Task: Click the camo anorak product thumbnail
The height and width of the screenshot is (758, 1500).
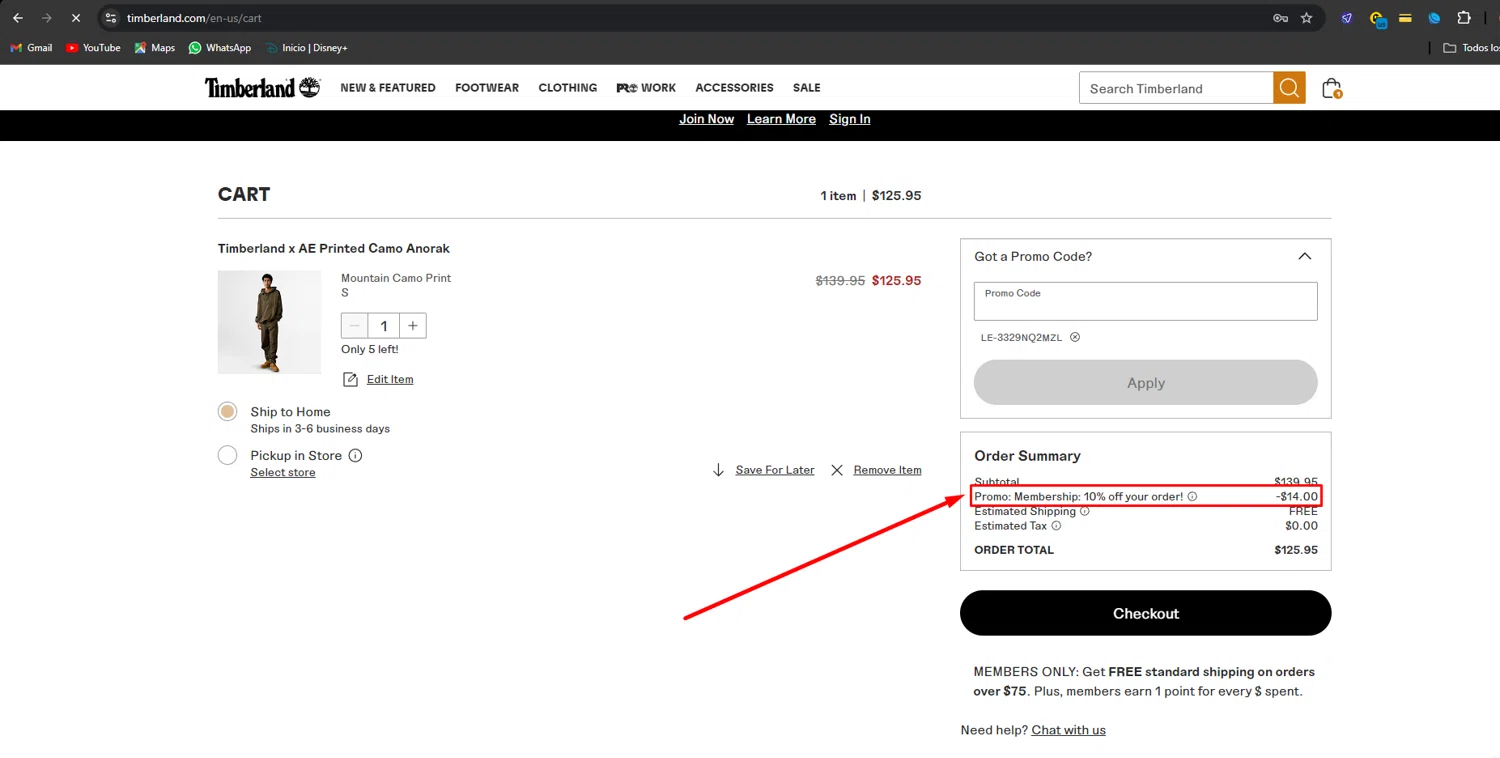Action: pos(270,322)
